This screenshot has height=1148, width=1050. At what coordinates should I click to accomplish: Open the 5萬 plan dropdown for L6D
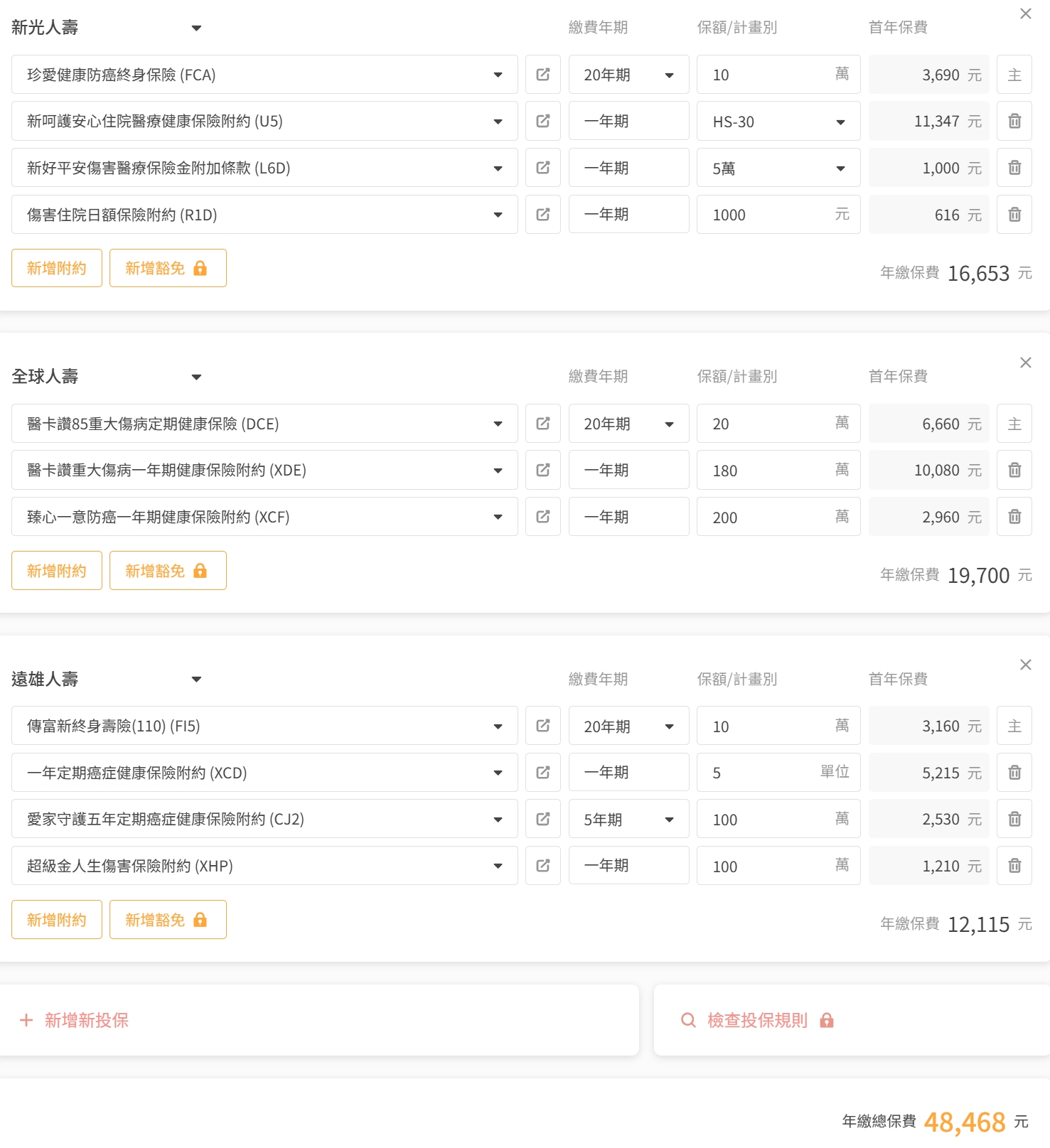pyautogui.click(x=778, y=168)
